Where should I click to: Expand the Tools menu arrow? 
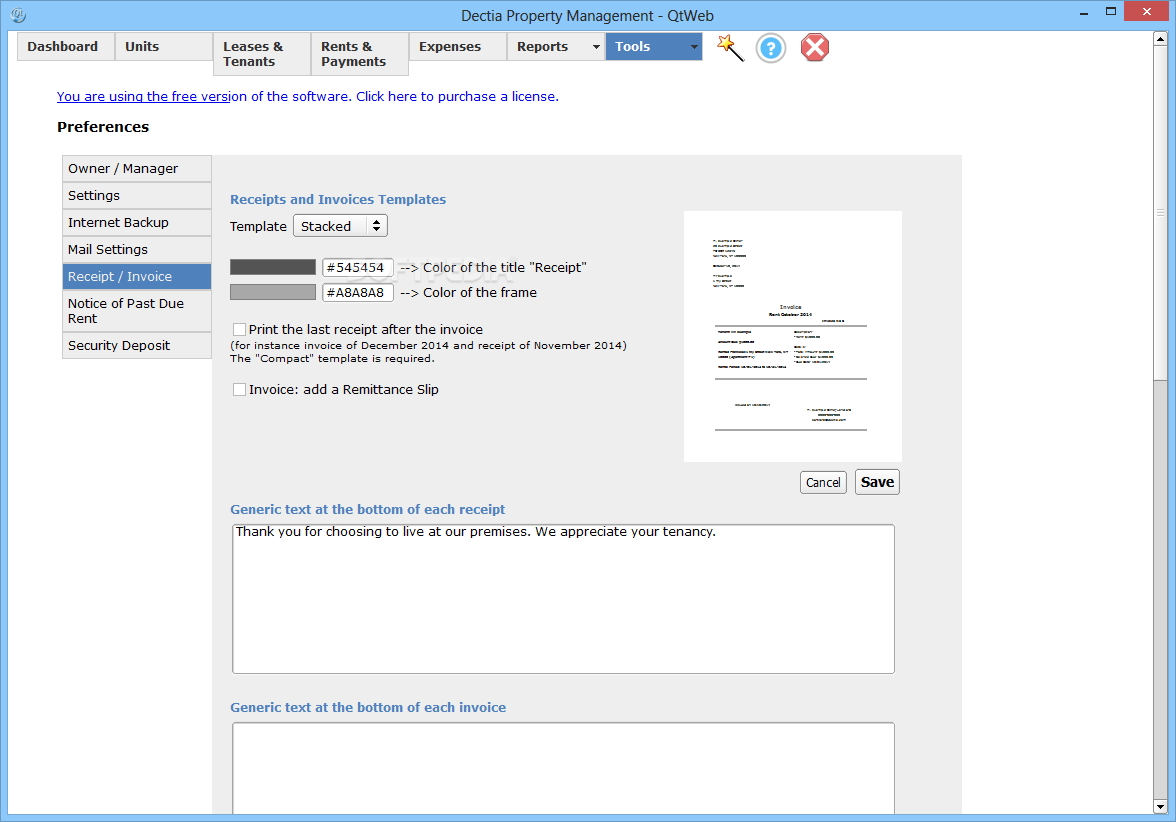tap(694, 46)
